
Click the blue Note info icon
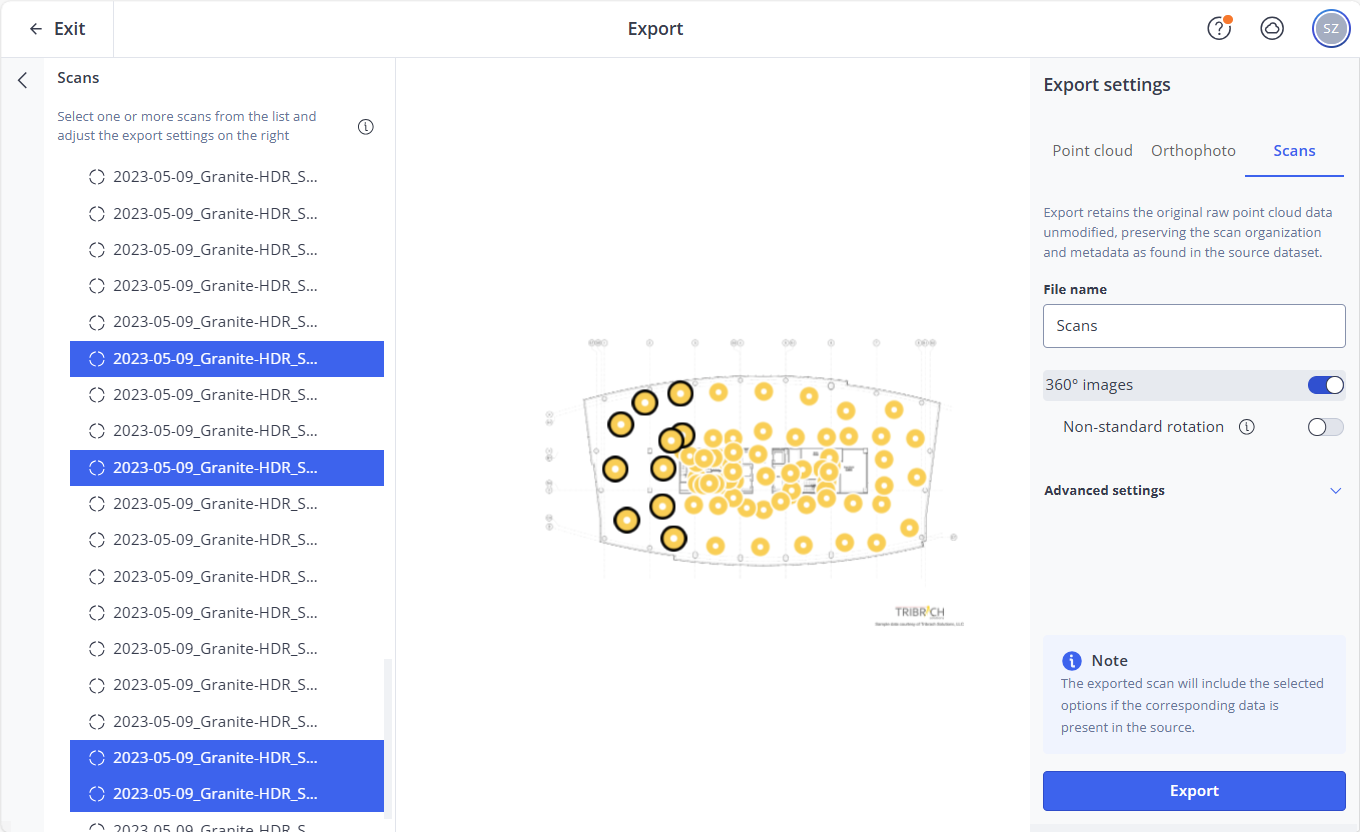point(1071,661)
